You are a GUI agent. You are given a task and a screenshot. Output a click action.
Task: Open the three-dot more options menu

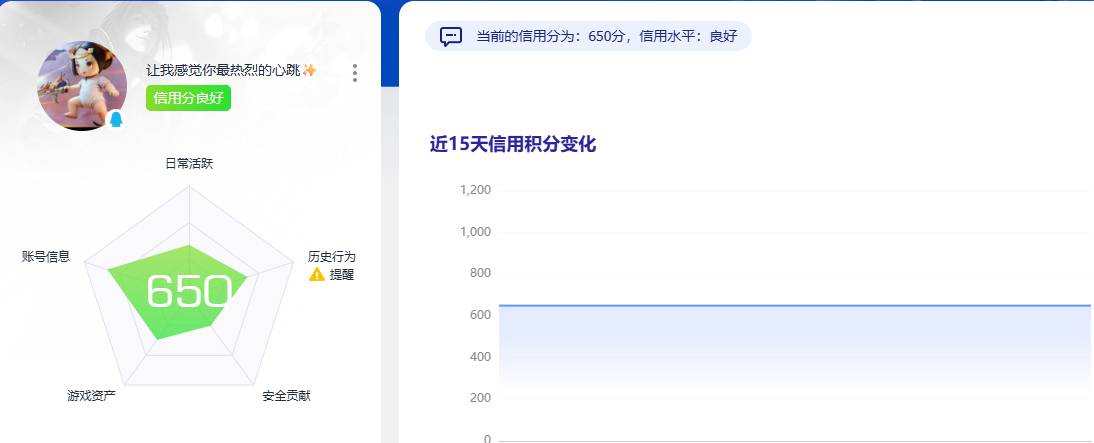click(355, 73)
